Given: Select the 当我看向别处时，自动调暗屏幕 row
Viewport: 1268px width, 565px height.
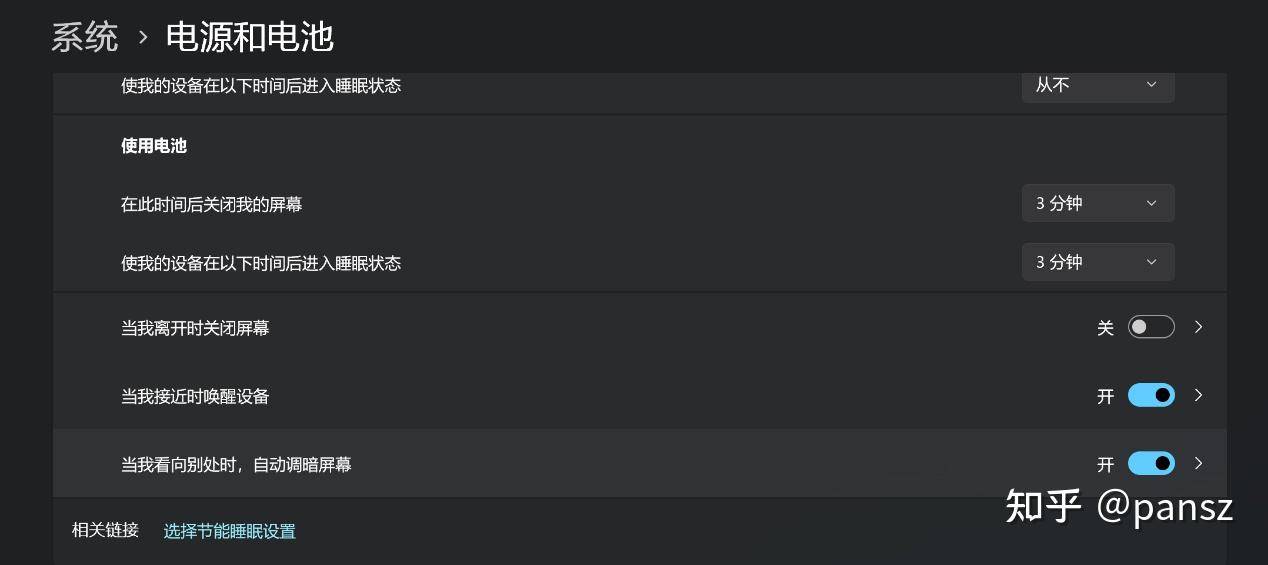Looking at the screenshot, I should (x=640, y=463).
